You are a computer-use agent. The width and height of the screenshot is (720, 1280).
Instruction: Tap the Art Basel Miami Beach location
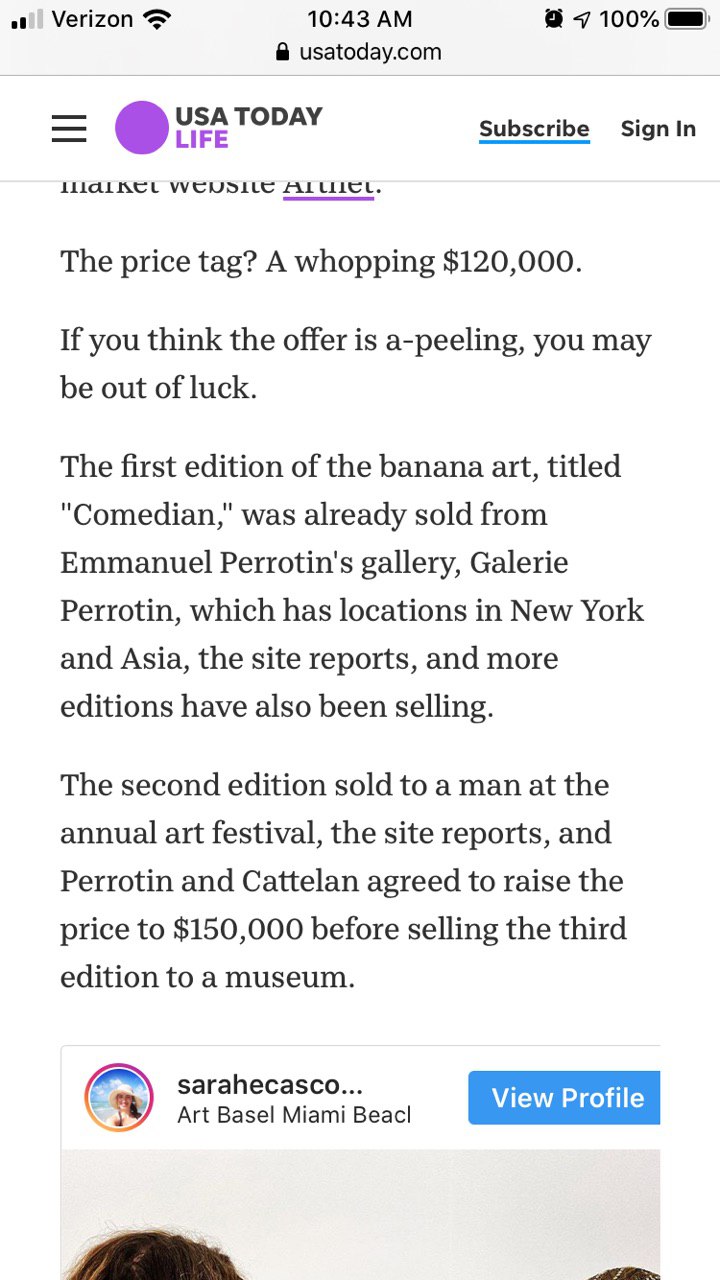[x=294, y=1114]
